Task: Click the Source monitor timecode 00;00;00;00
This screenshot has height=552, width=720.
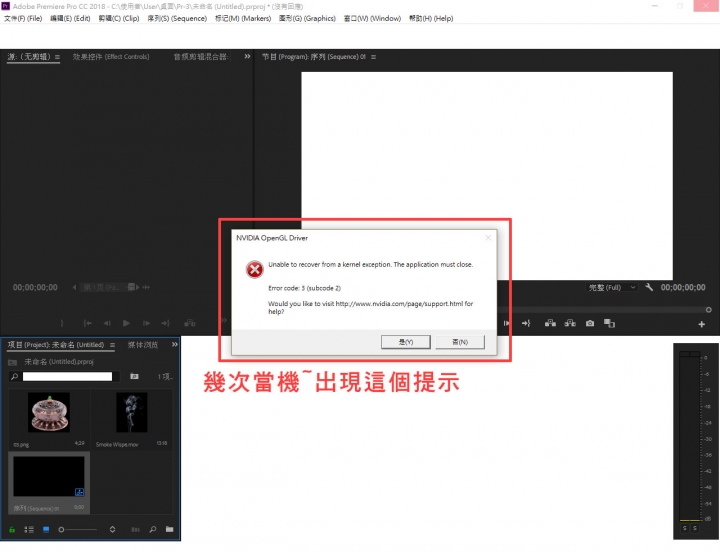Action: 35,287
